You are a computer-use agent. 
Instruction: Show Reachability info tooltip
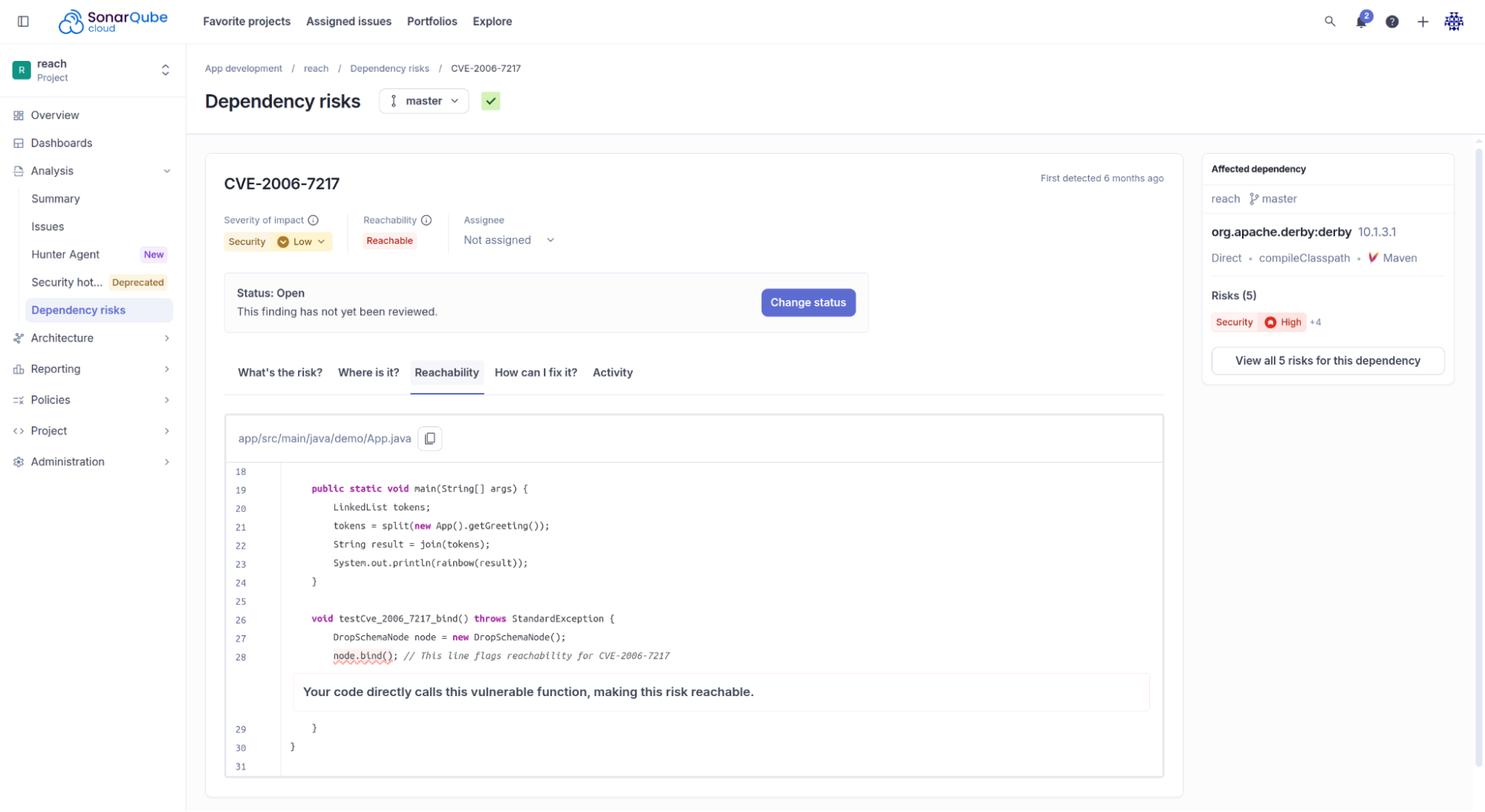coord(426,220)
